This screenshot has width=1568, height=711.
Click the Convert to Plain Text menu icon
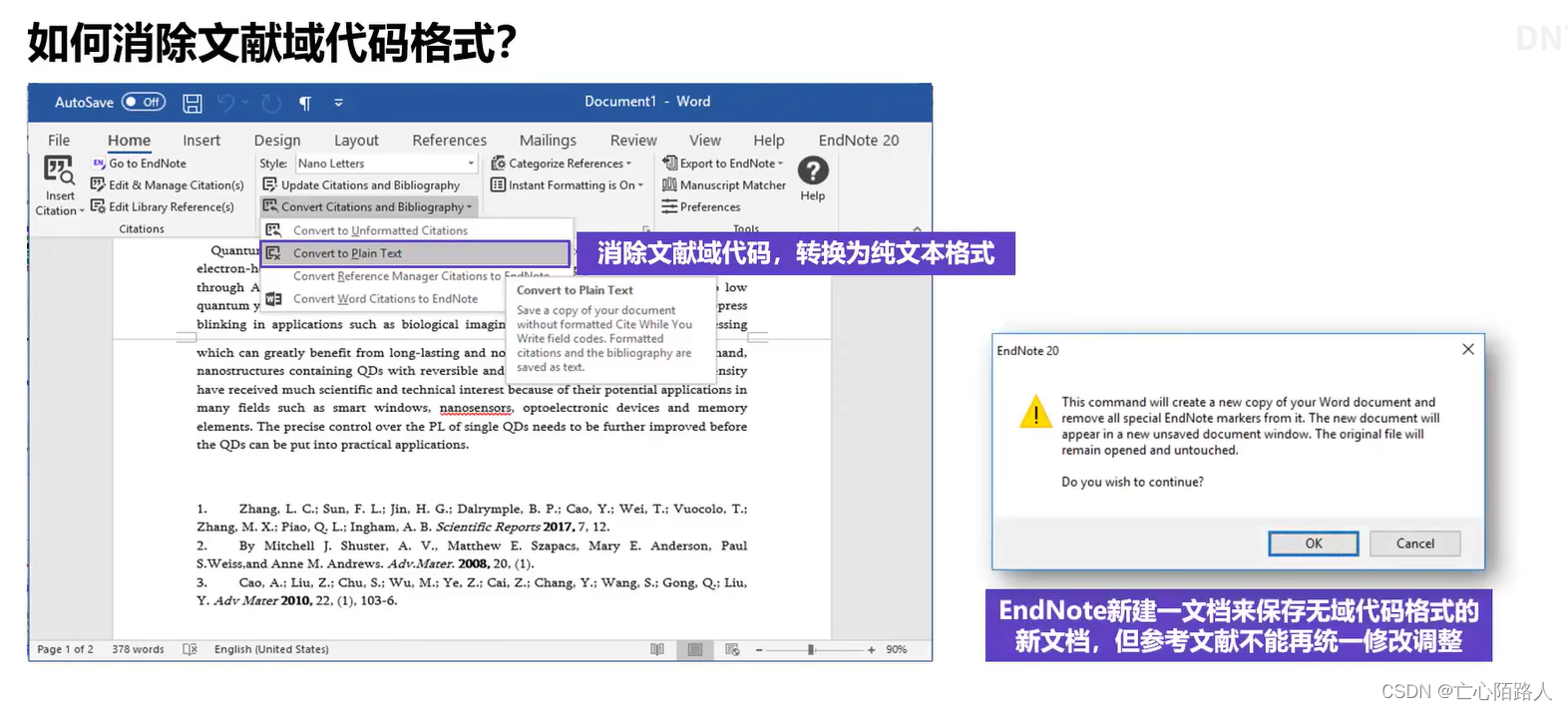coord(273,253)
